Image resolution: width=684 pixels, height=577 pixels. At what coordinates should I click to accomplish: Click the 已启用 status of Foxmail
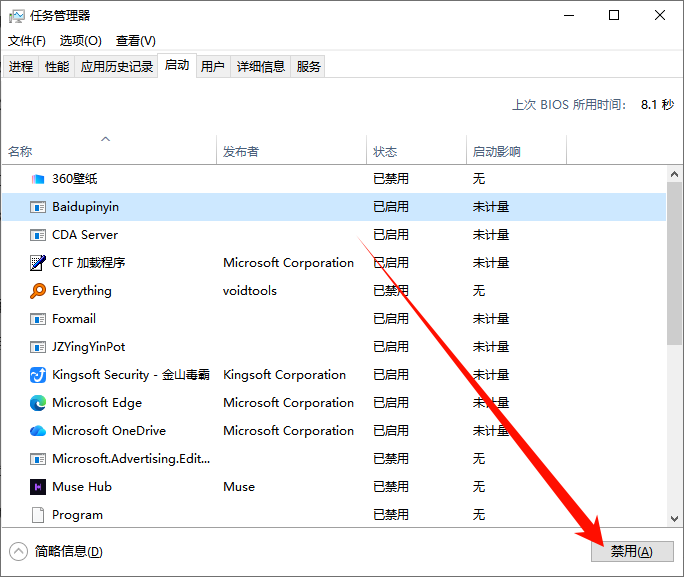[391, 319]
